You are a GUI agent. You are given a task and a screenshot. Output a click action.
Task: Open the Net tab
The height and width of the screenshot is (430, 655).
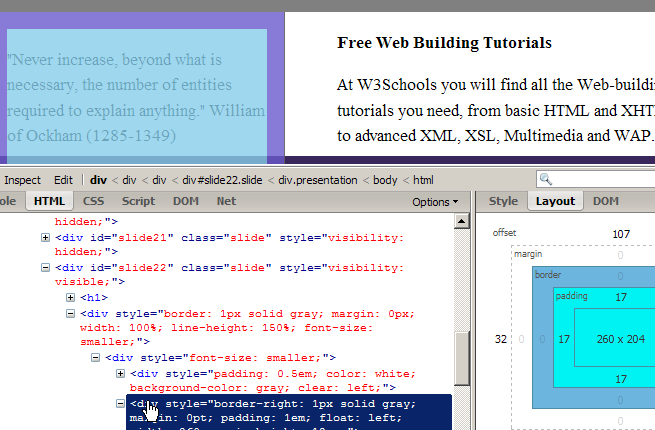[x=226, y=201]
